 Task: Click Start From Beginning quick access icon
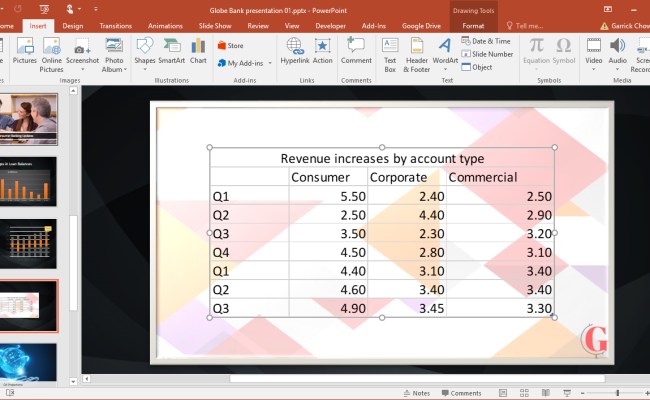(44, 9)
